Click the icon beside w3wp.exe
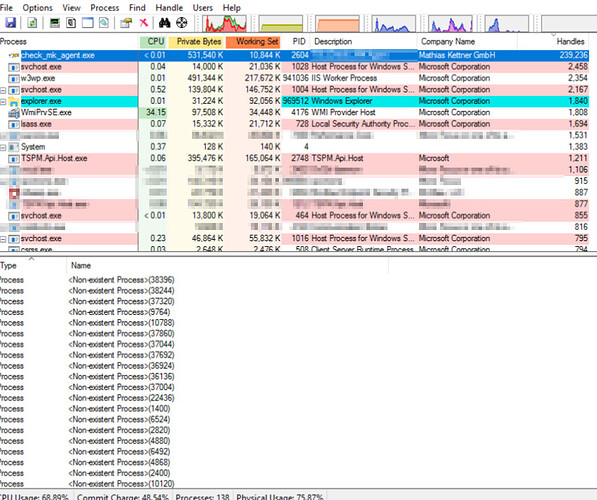The image size is (597, 500). tap(14, 78)
